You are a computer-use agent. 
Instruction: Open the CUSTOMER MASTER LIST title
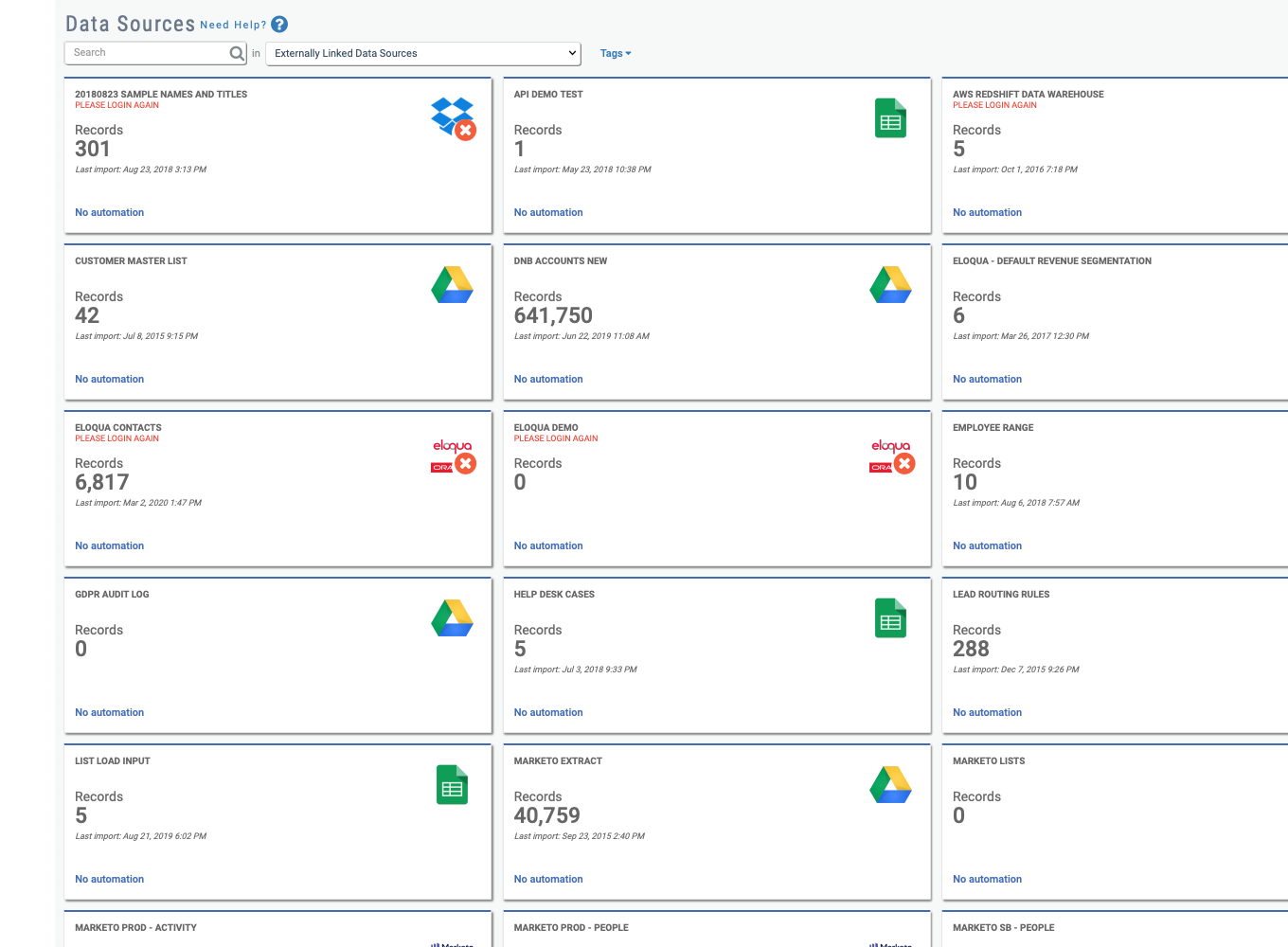coord(131,261)
